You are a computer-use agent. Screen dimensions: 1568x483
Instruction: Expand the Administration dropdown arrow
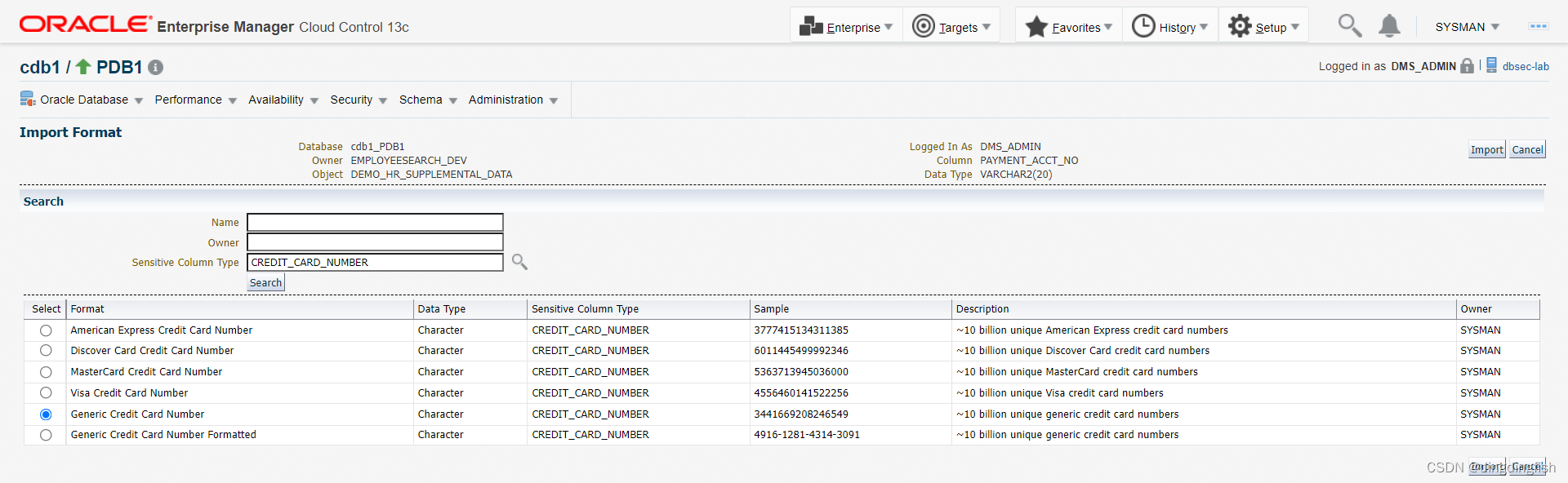tap(554, 101)
